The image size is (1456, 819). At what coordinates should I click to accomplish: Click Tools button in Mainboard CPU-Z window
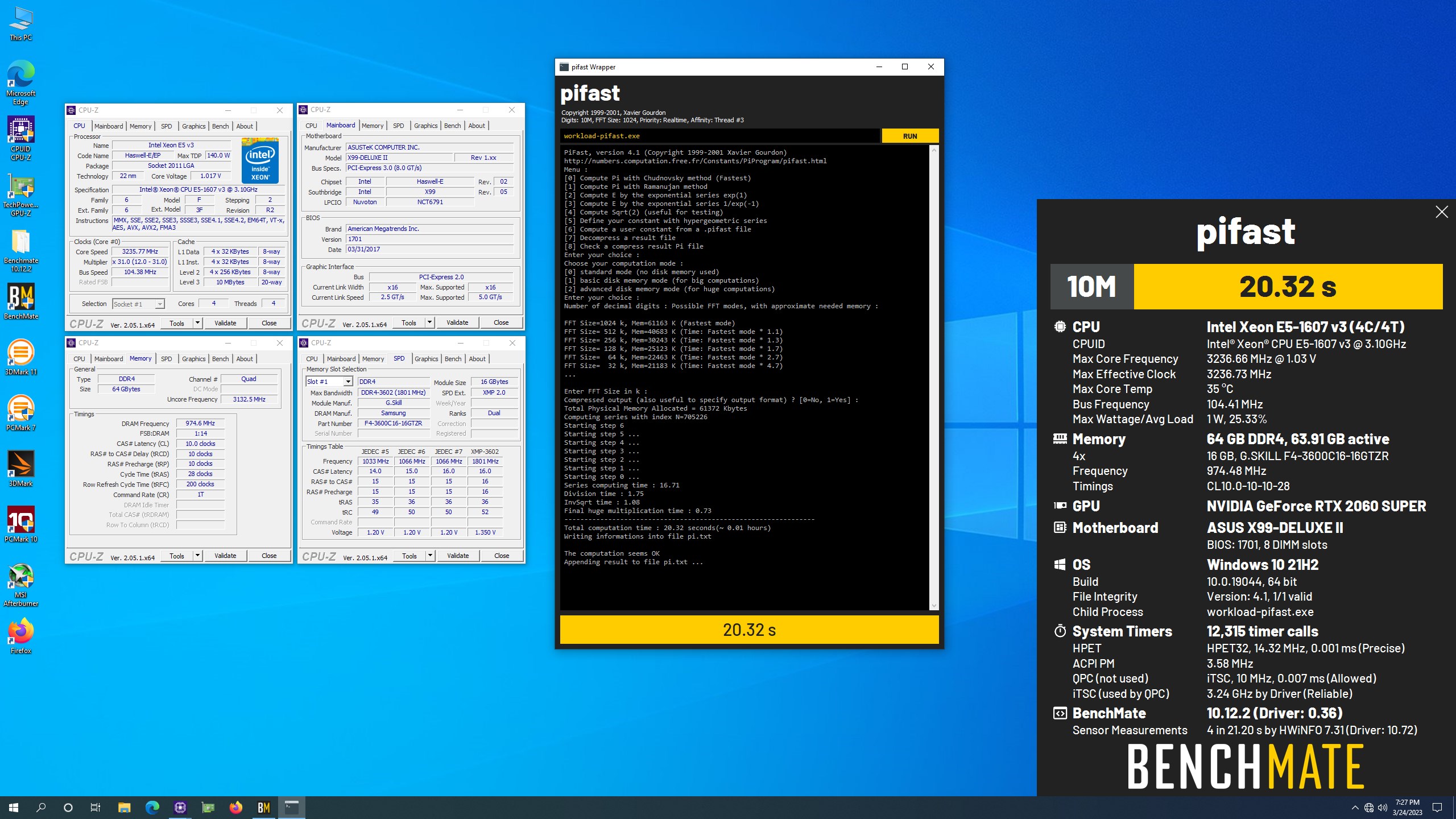point(409,322)
